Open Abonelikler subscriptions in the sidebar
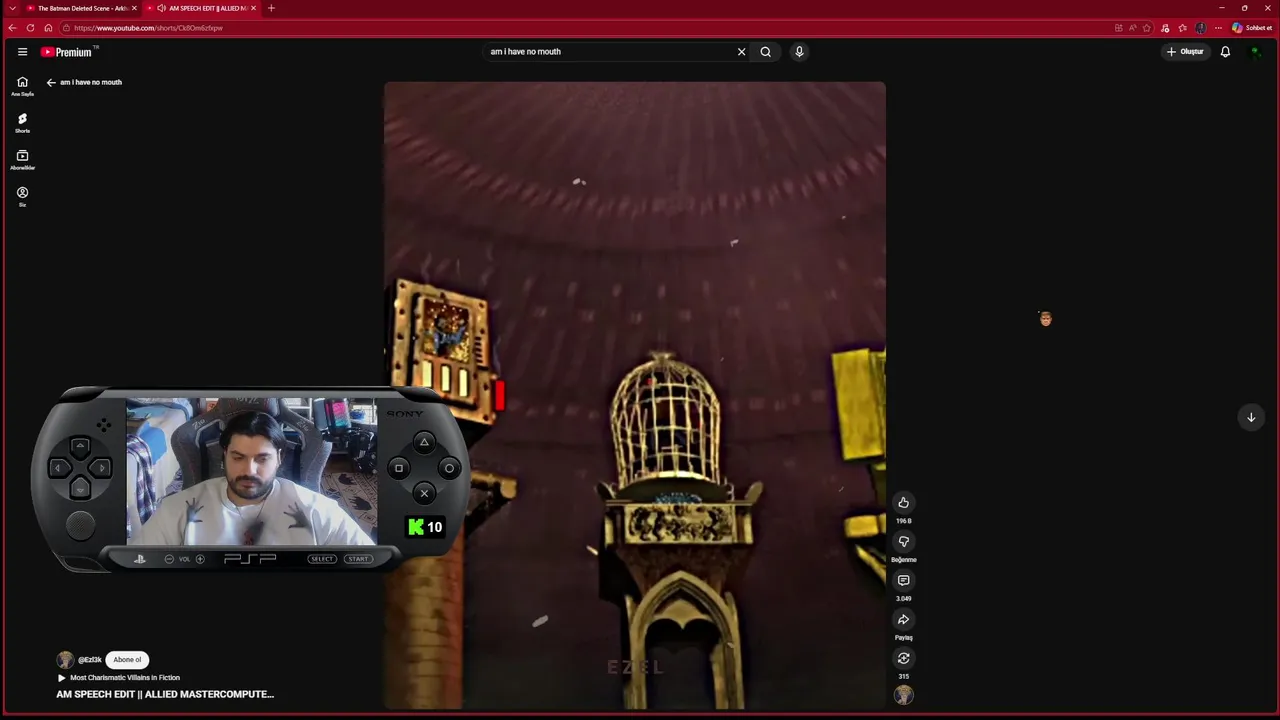This screenshot has height=720, width=1280. click(22, 160)
